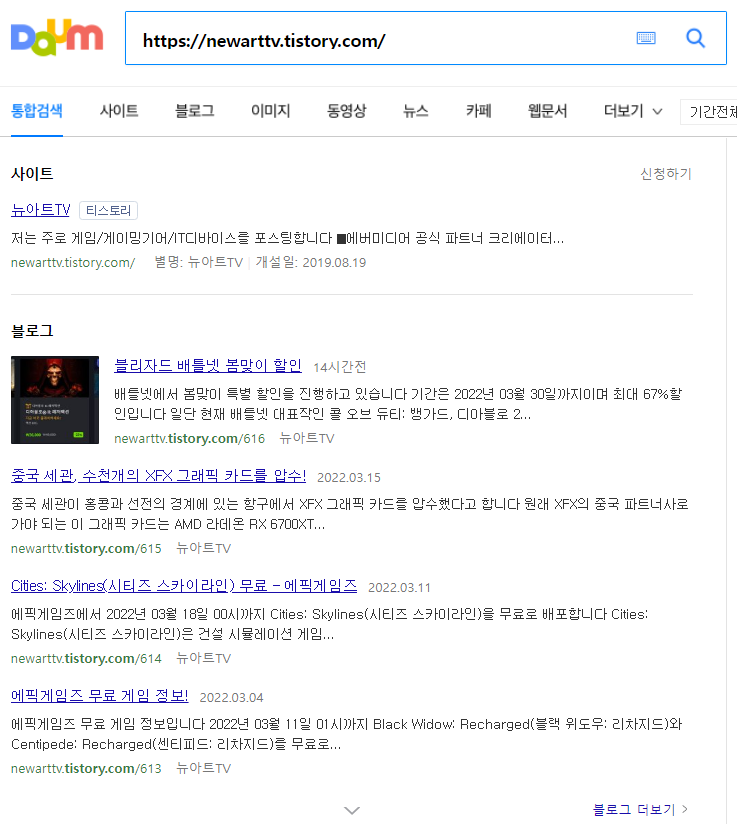Open newarttv.tistory.com/ site URL
Viewport: 737px width, 824px height.
coord(73,262)
